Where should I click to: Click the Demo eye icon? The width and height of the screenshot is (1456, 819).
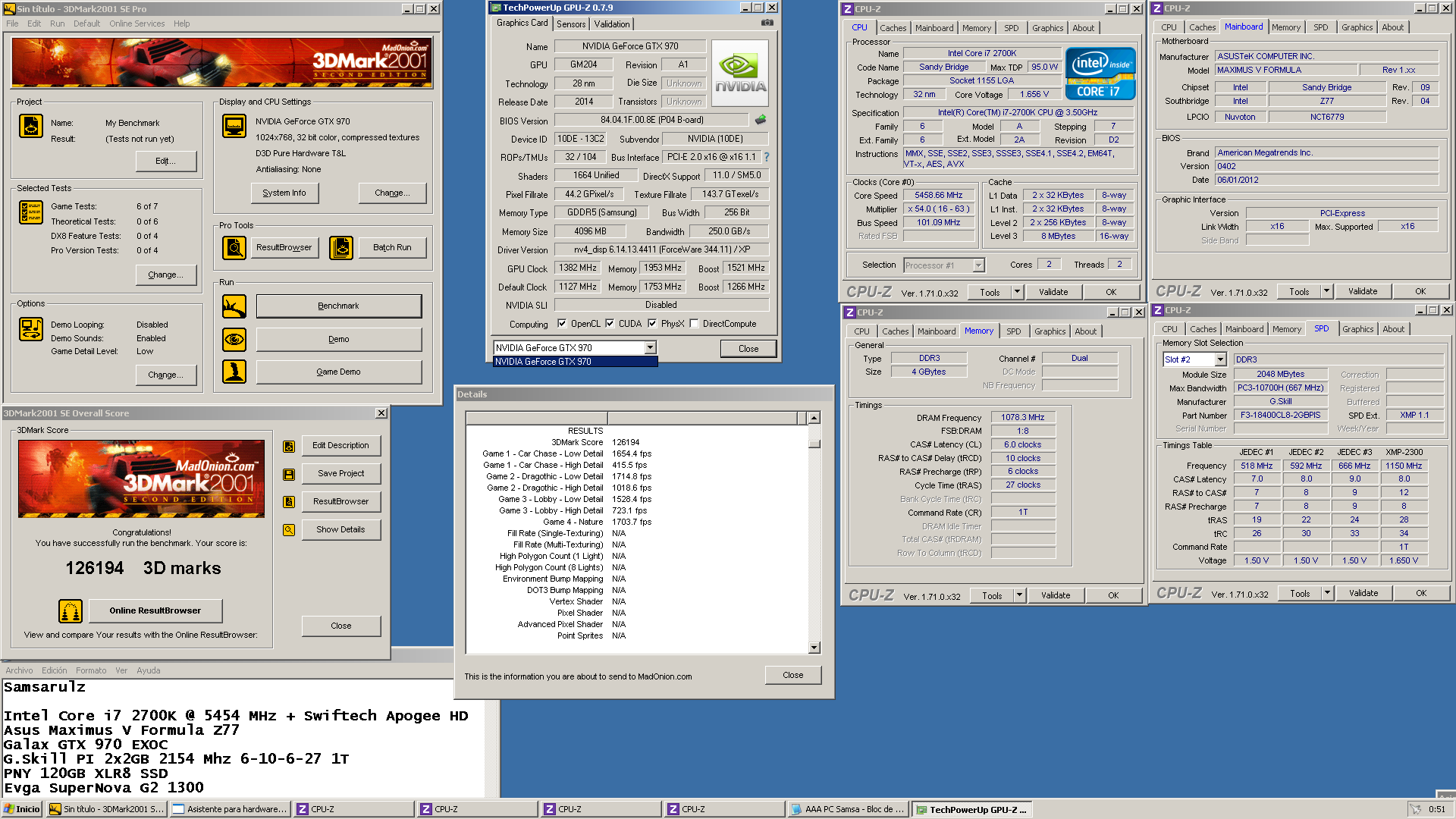[234, 339]
